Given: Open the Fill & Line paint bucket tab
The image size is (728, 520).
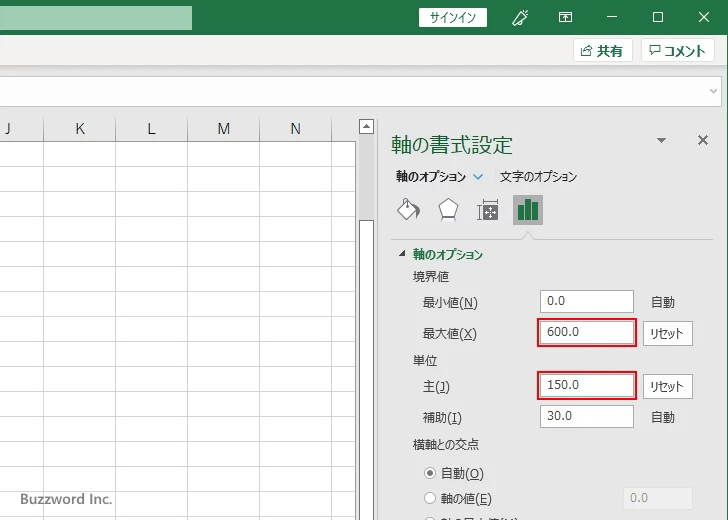Looking at the screenshot, I should pos(409,210).
